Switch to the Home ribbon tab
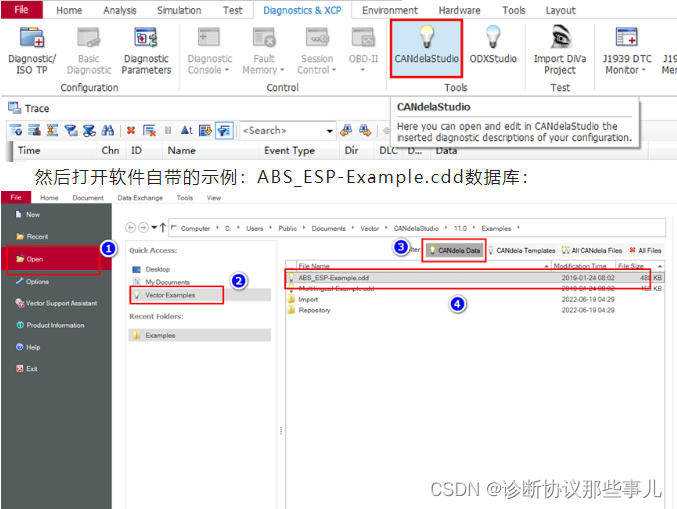677x509 pixels. [69, 10]
